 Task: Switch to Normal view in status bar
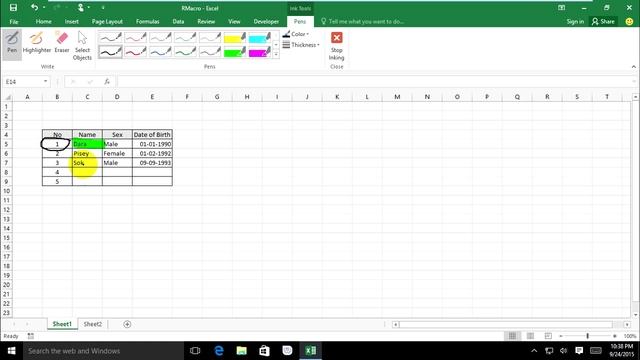point(512,336)
